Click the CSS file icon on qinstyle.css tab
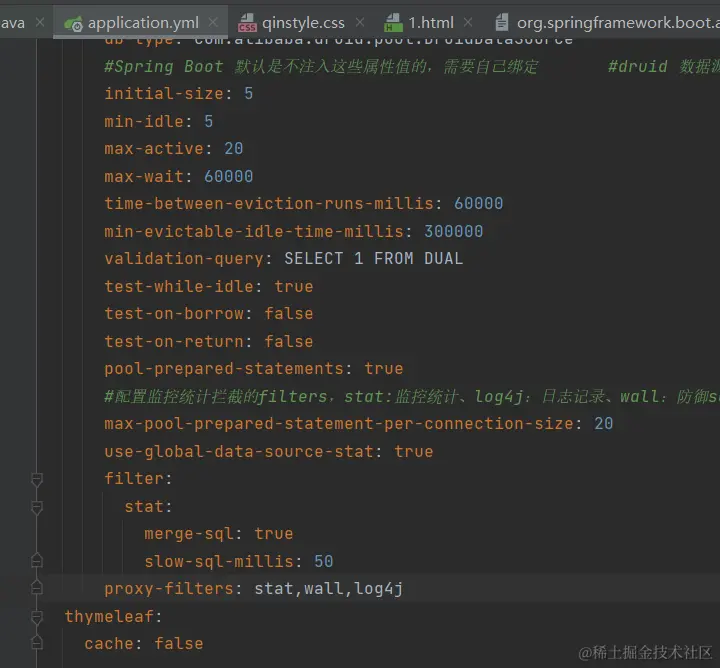The image size is (720, 668). (x=247, y=23)
